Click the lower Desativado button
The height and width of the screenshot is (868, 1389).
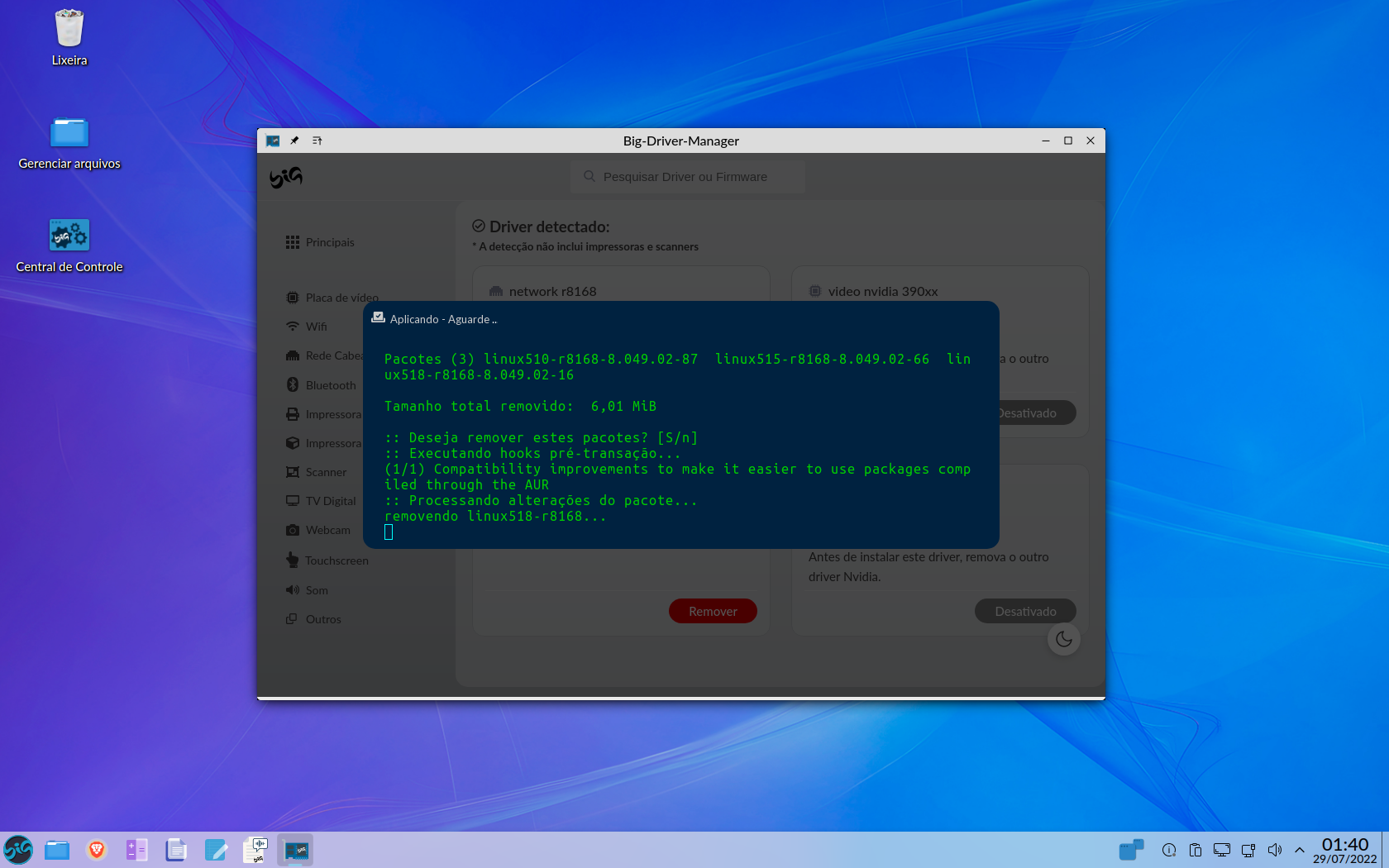click(x=1025, y=611)
